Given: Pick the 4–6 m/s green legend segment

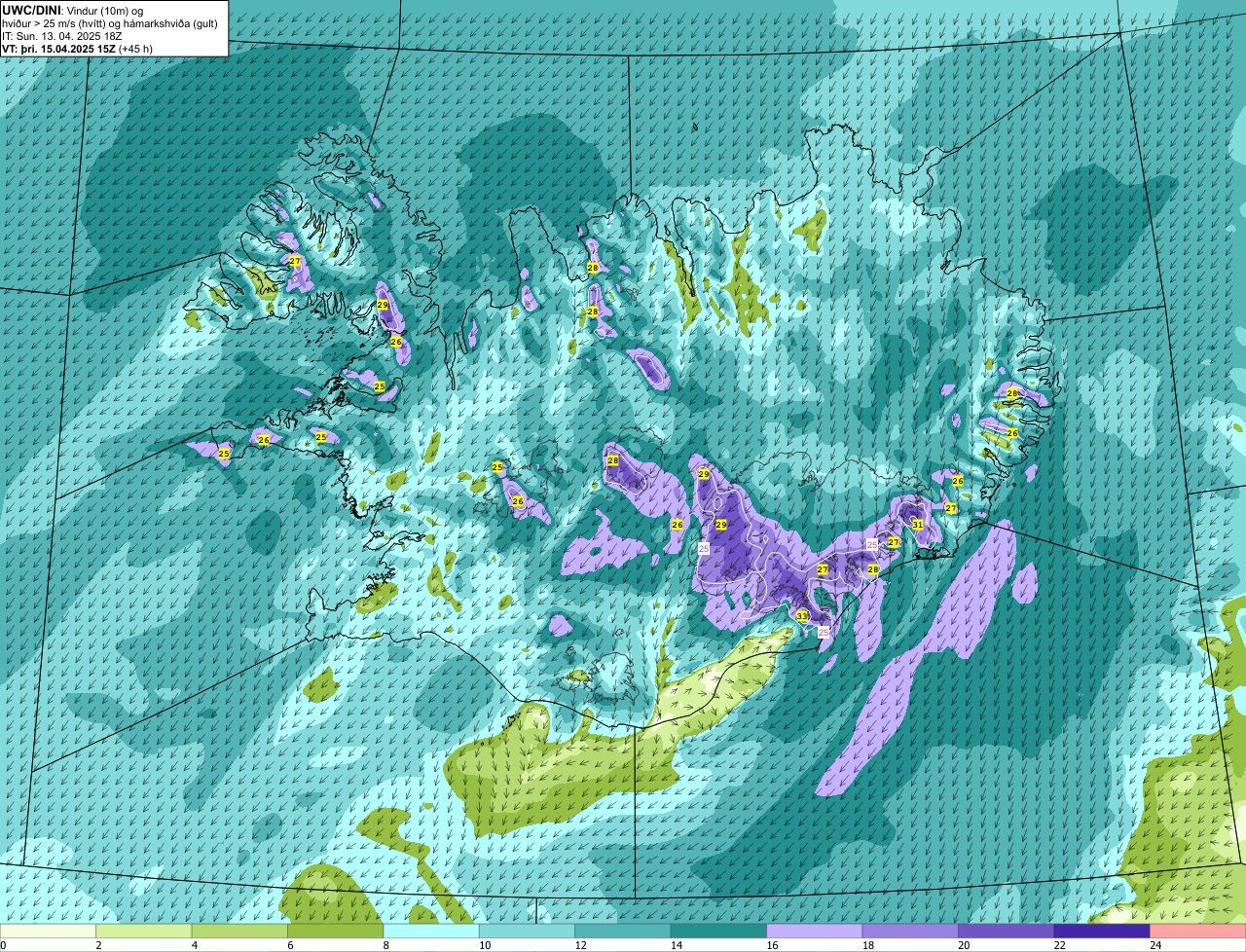Looking at the screenshot, I should (x=240, y=931).
